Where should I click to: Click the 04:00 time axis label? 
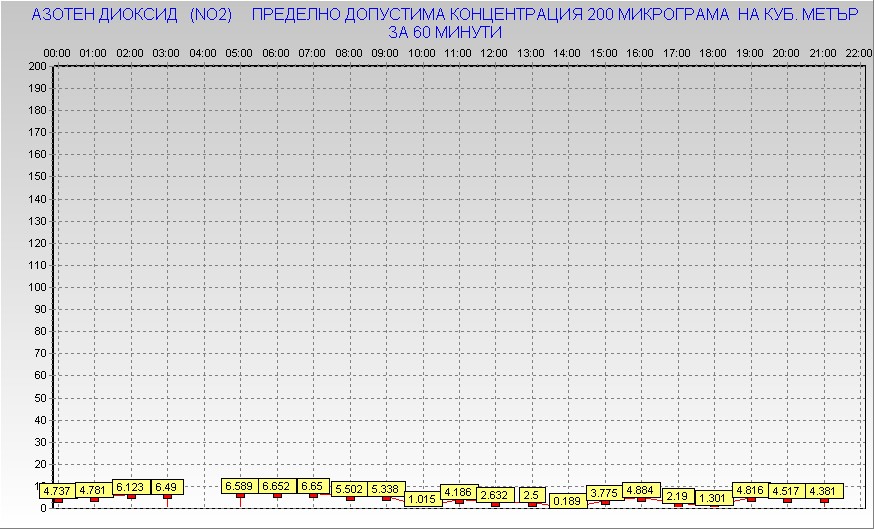[x=203, y=52]
